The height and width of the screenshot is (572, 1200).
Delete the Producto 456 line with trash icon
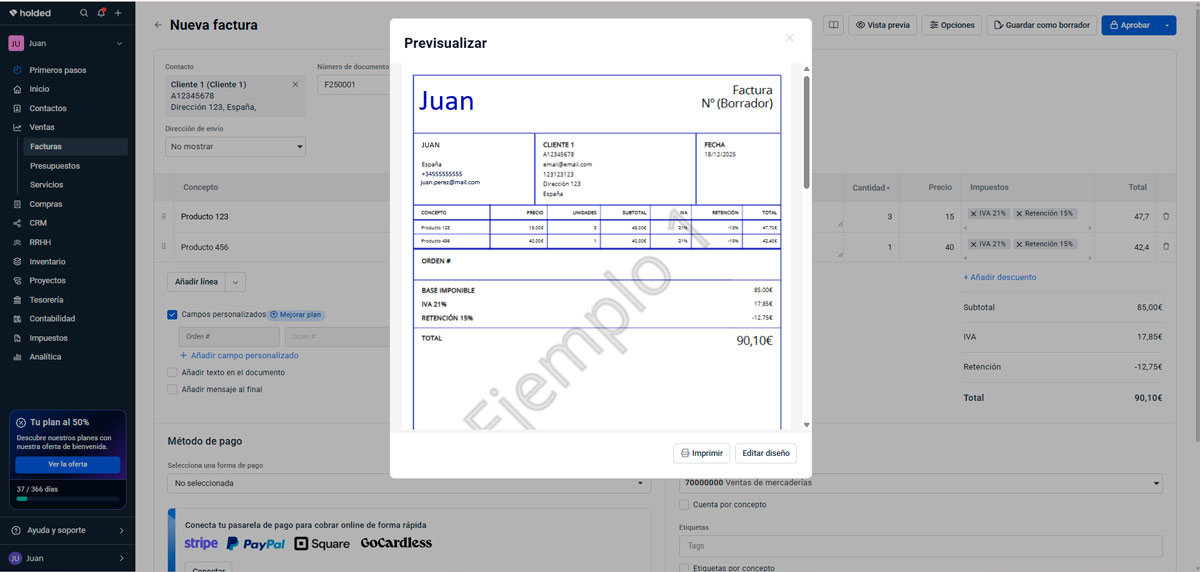coord(1166,247)
